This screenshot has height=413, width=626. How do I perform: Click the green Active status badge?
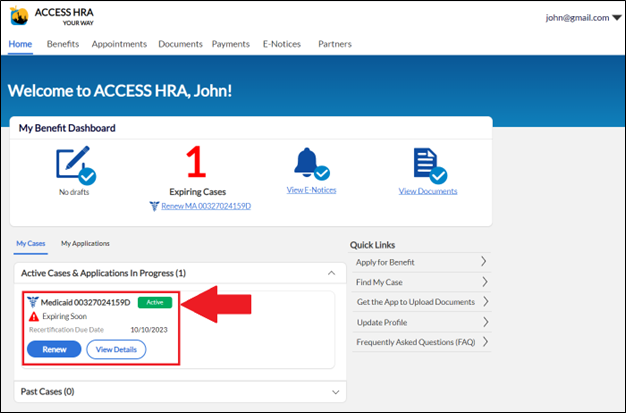tap(155, 302)
